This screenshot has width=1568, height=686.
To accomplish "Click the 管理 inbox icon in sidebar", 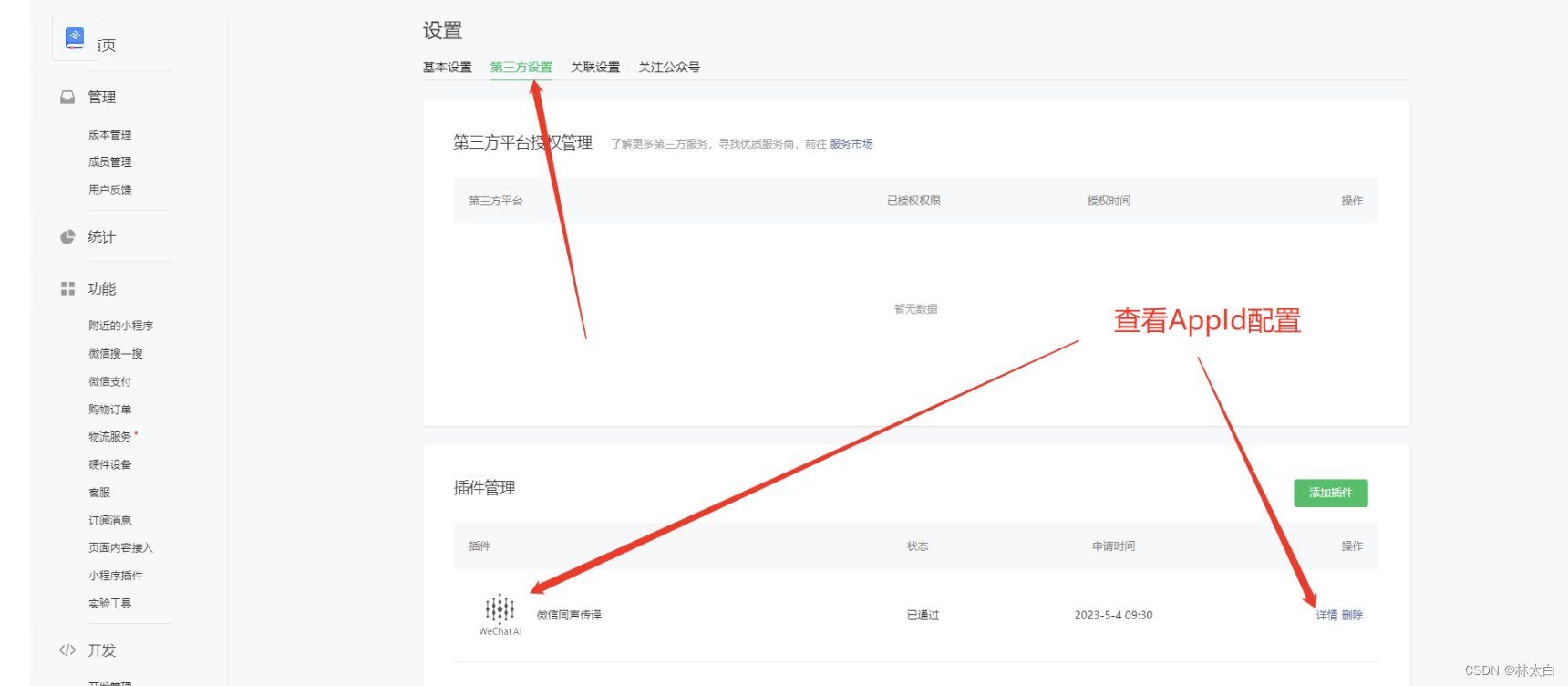I will (67, 97).
